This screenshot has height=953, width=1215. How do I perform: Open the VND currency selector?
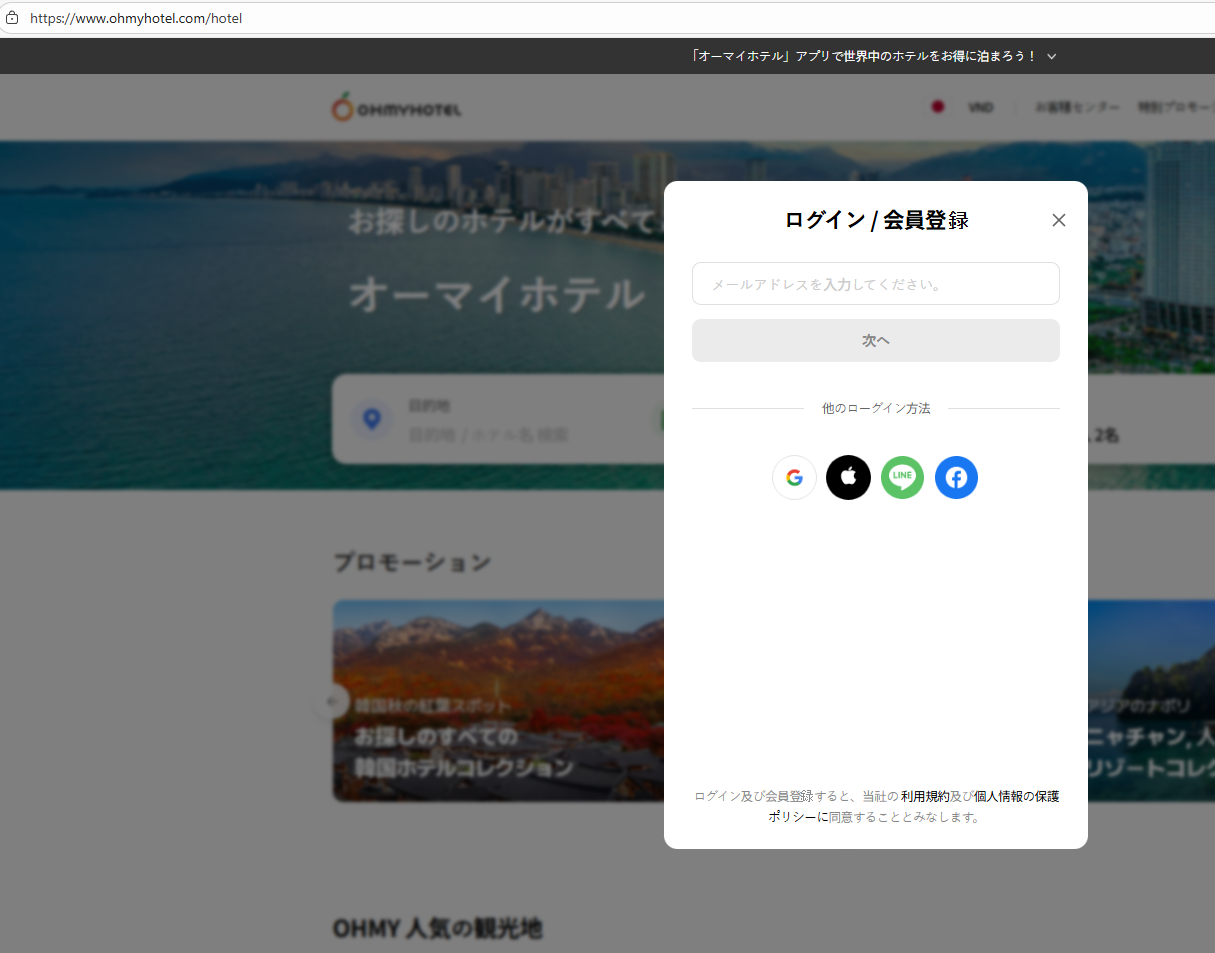click(x=981, y=107)
